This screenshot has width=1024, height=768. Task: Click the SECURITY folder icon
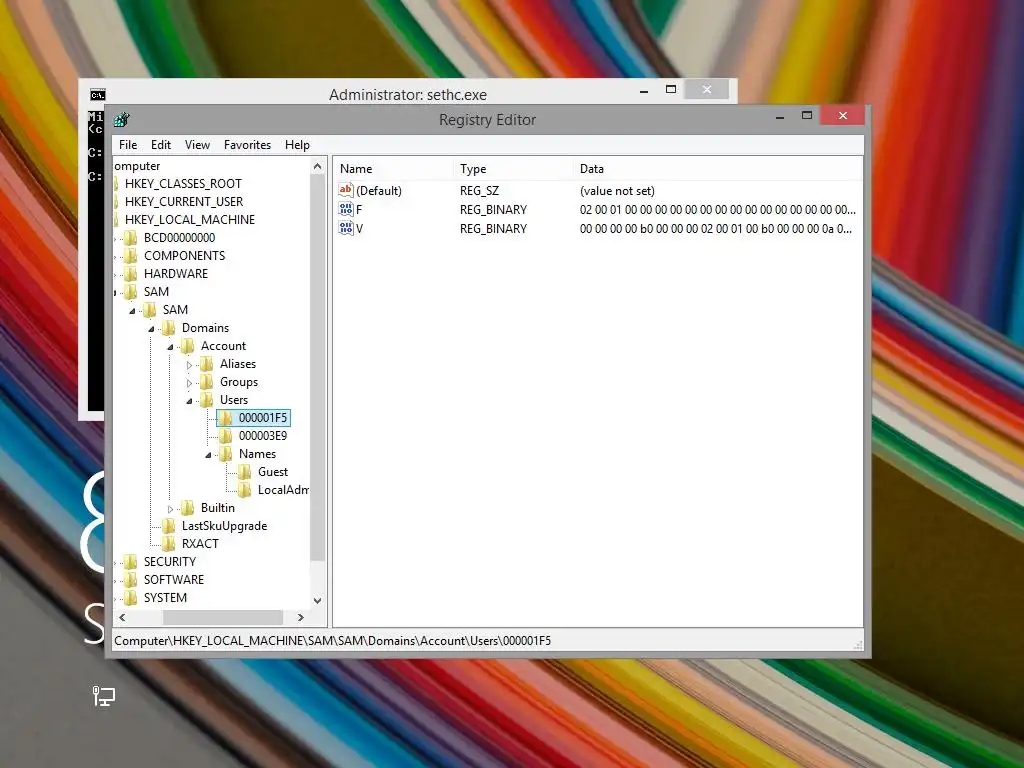point(131,562)
